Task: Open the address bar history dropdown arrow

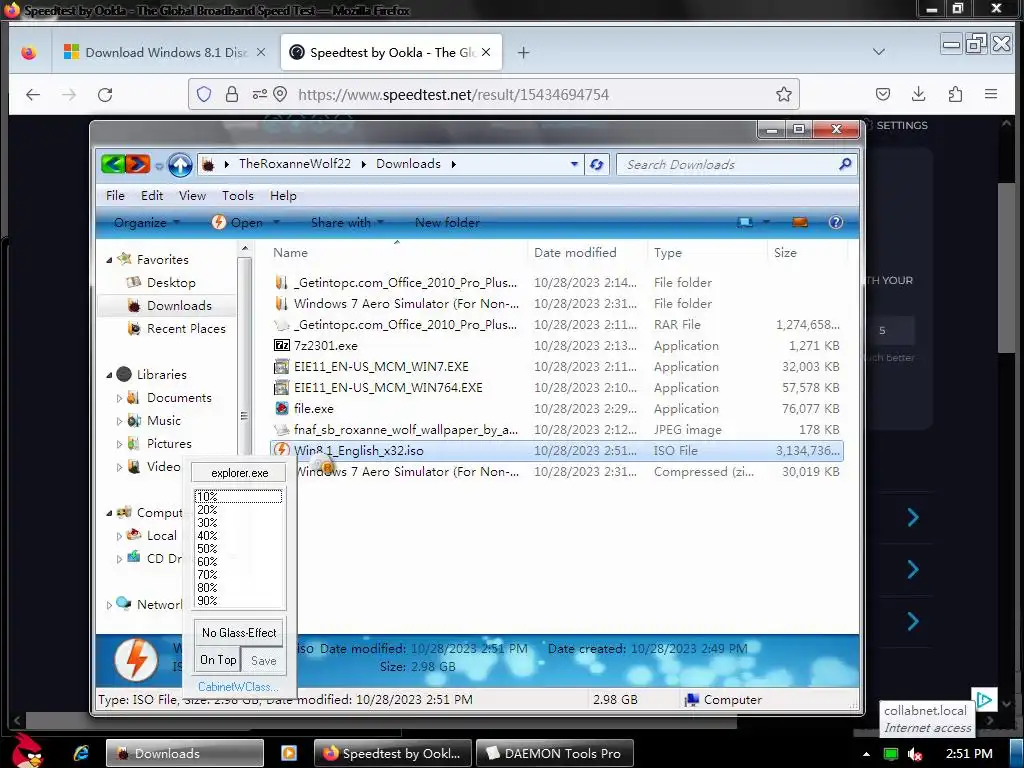Action: point(574,164)
